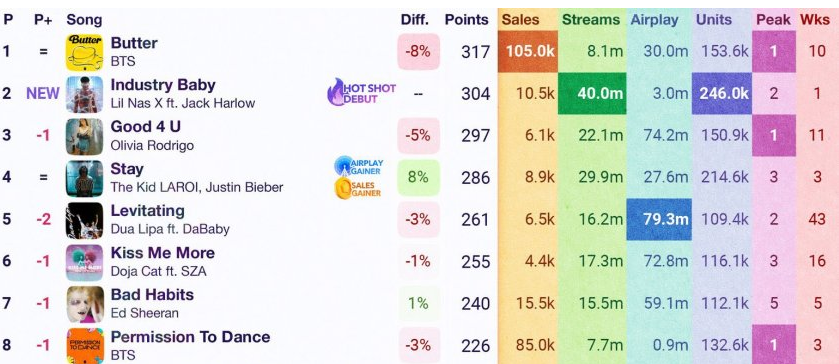Select the Units column header
The height and width of the screenshot is (364, 839).
coord(714,20)
